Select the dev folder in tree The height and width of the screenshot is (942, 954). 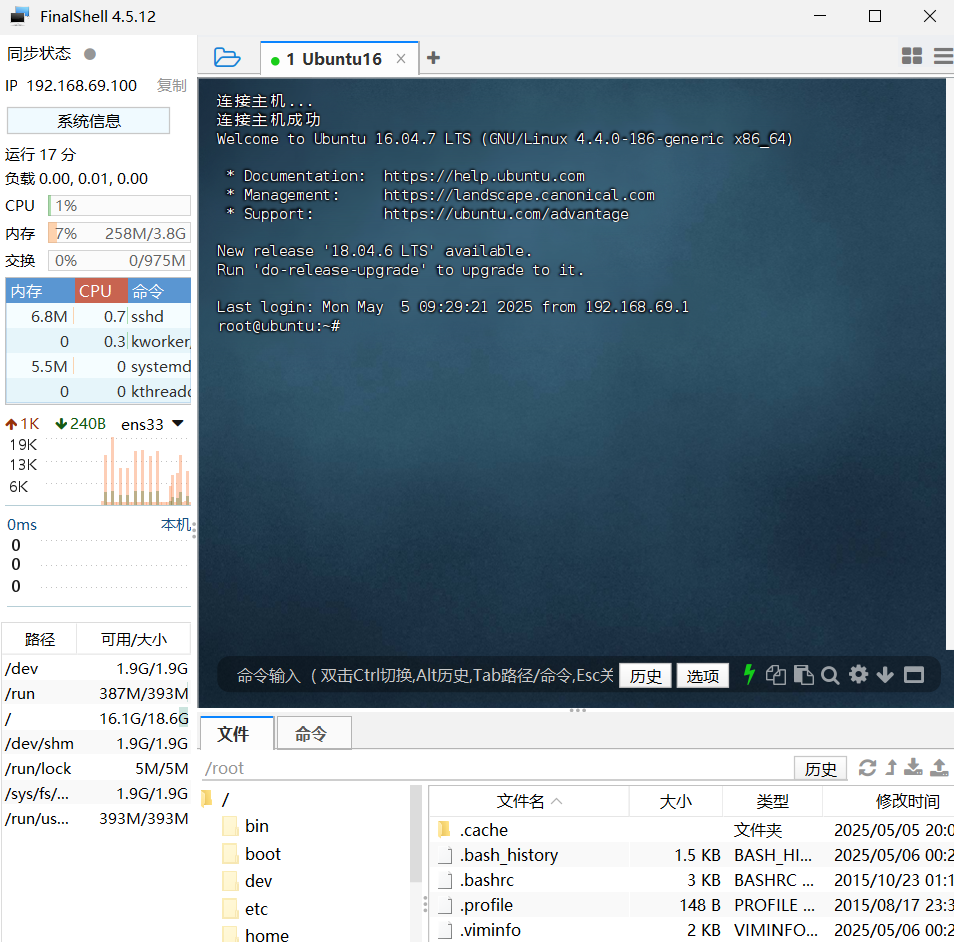(x=248, y=881)
